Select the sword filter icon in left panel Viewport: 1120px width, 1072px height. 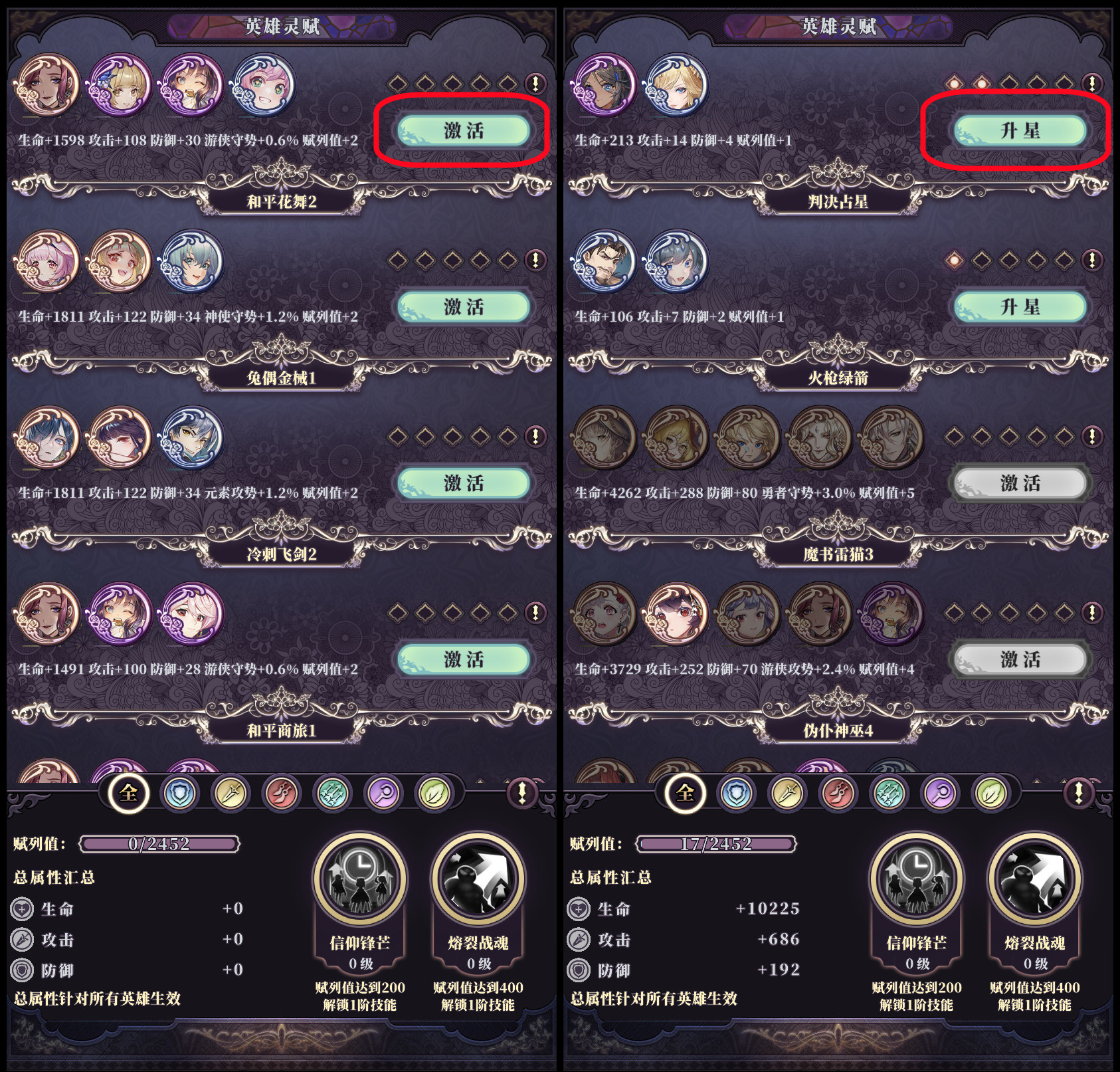pyautogui.click(x=231, y=794)
